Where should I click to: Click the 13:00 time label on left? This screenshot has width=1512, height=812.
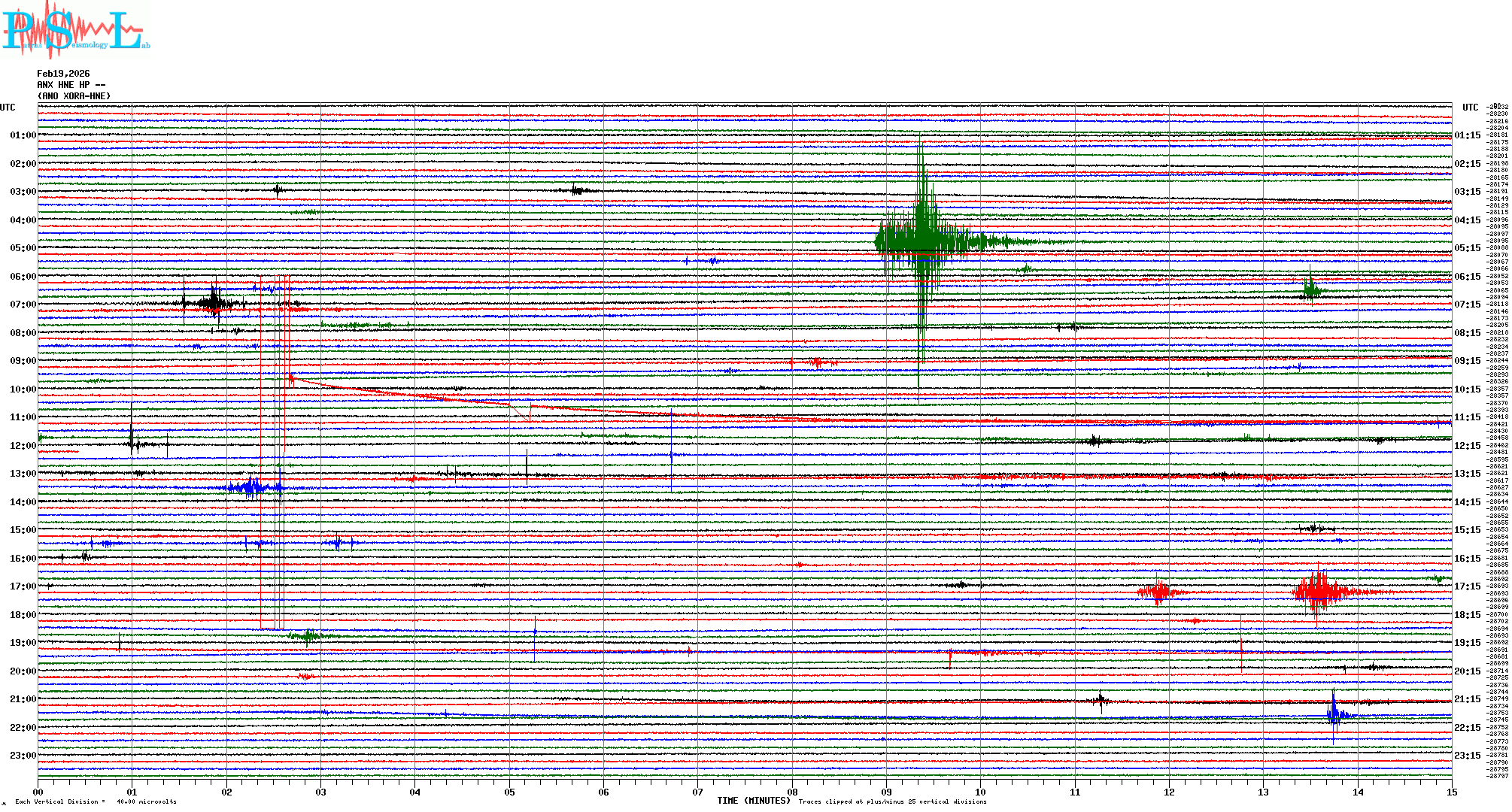click(23, 474)
